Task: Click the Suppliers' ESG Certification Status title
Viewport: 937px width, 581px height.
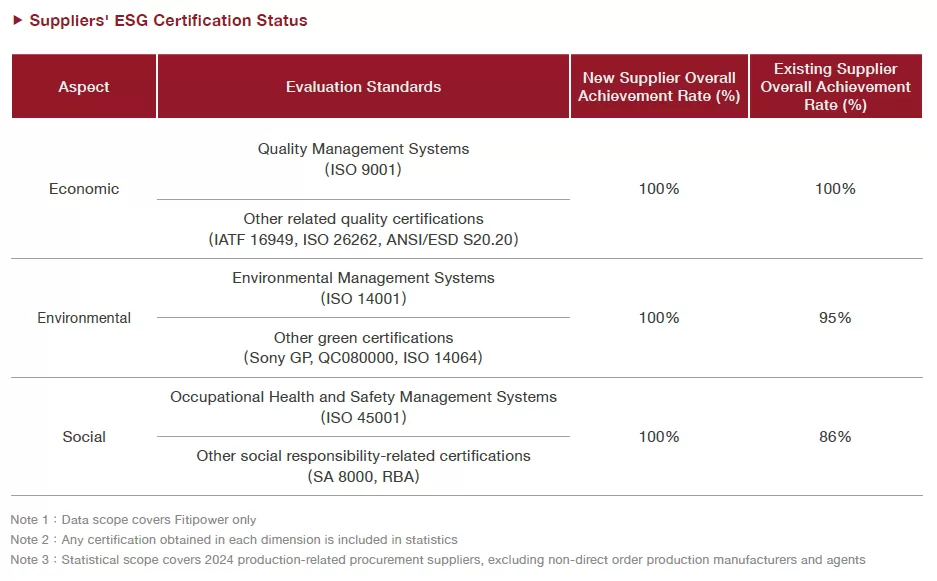Action: point(168,20)
